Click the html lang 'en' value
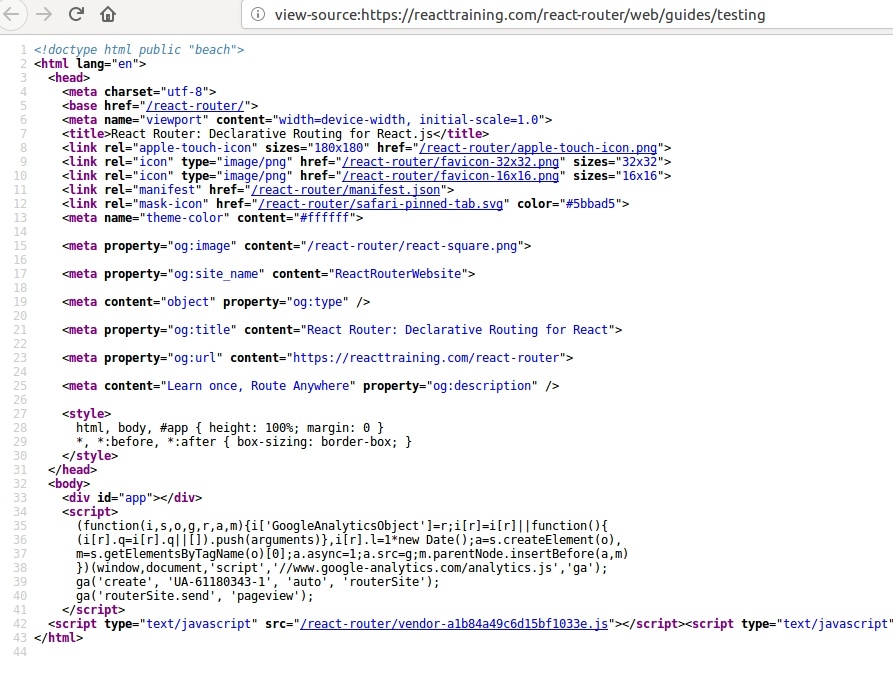 click(x=125, y=63)
